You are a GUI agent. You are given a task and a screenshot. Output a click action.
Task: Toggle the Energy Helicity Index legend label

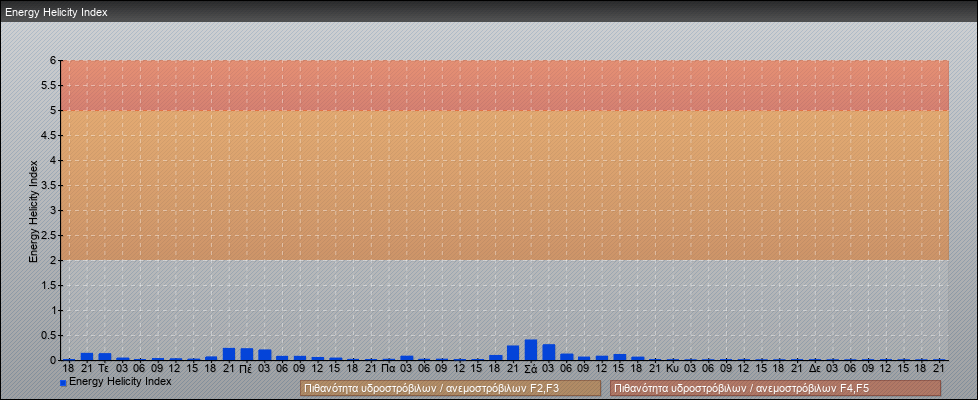pos(120,381)
